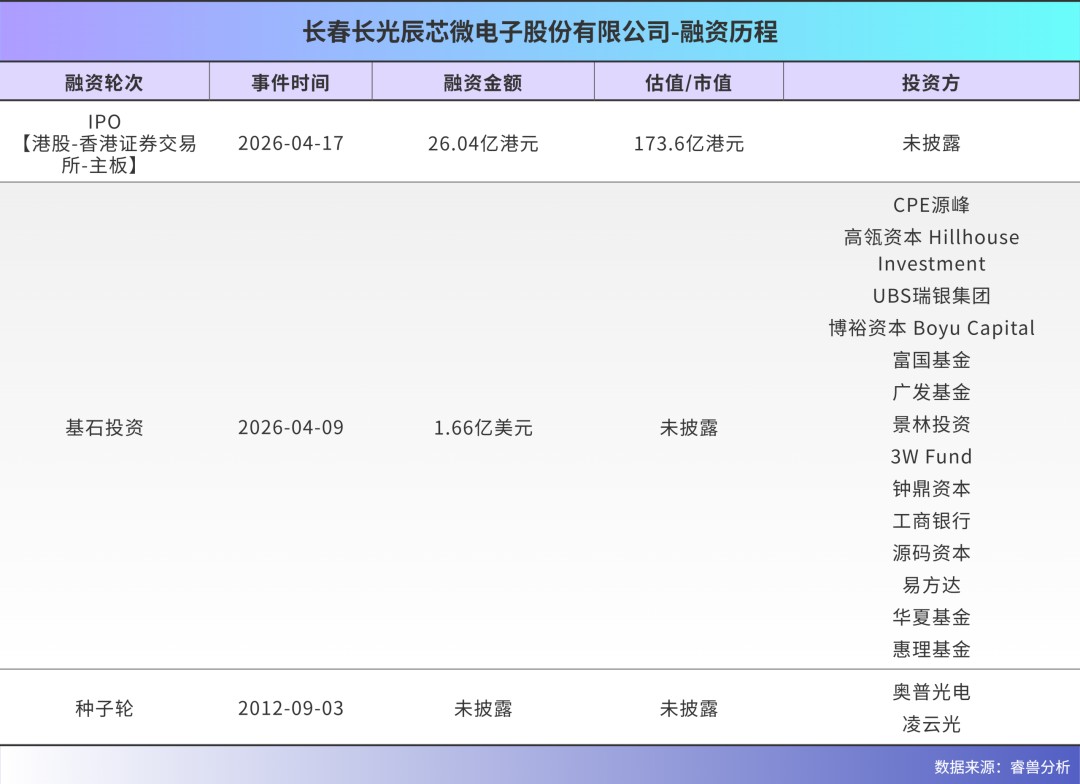
Task: Select the 基石投资 round cell
Action: [104, 428]
